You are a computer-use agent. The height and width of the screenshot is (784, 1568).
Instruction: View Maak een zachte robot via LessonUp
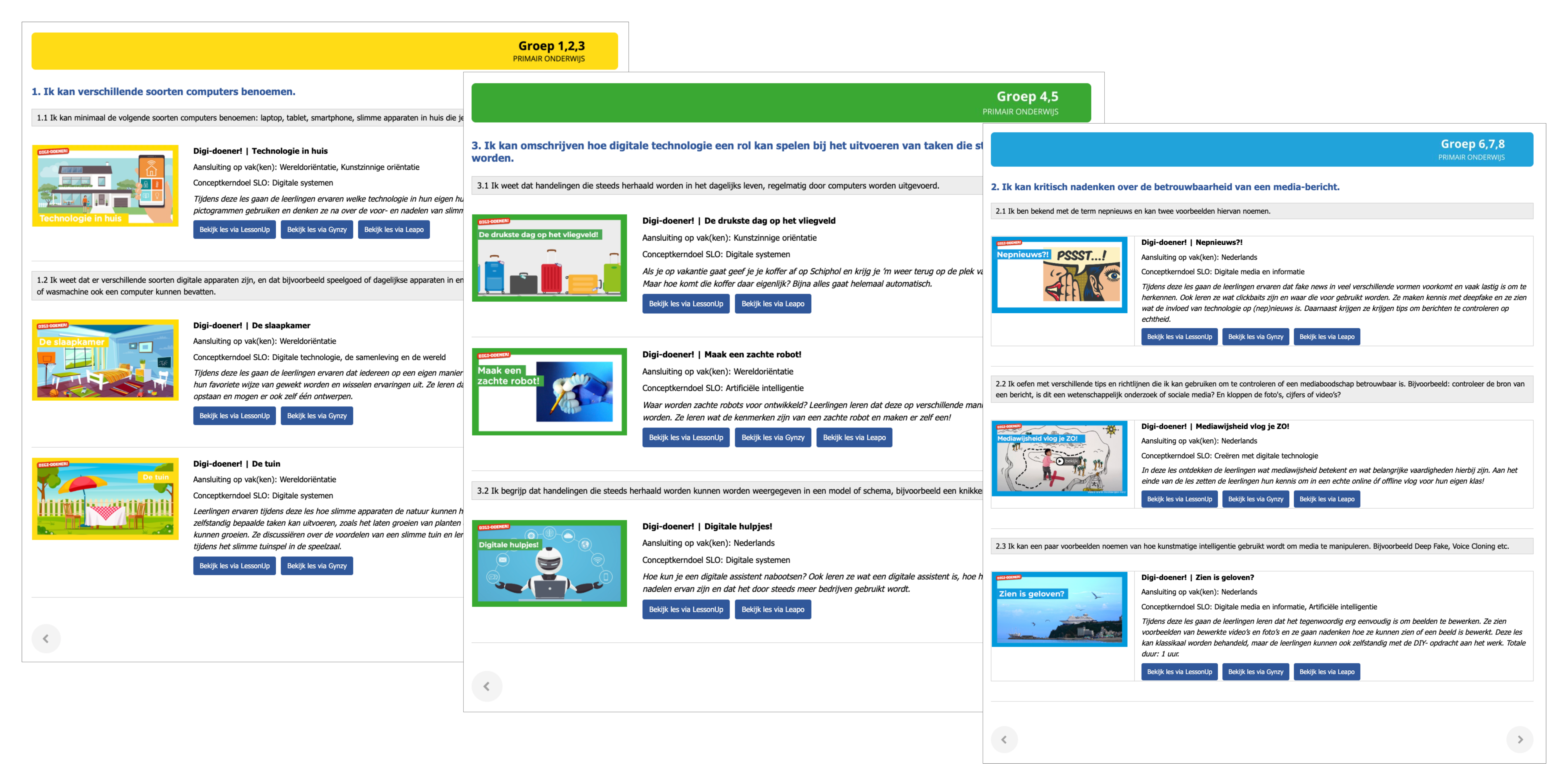686,438
